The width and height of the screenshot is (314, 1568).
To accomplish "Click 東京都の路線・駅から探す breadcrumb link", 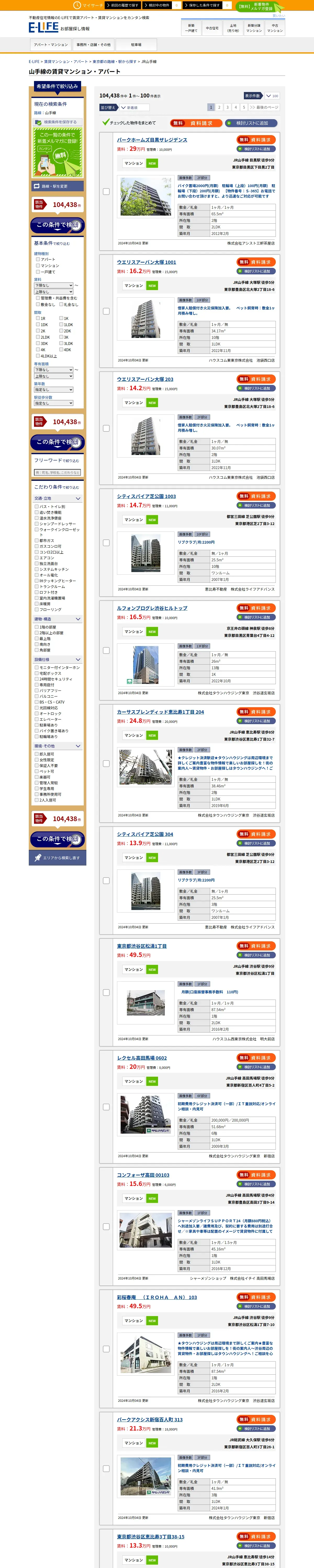I will click(x=114, y=61).
